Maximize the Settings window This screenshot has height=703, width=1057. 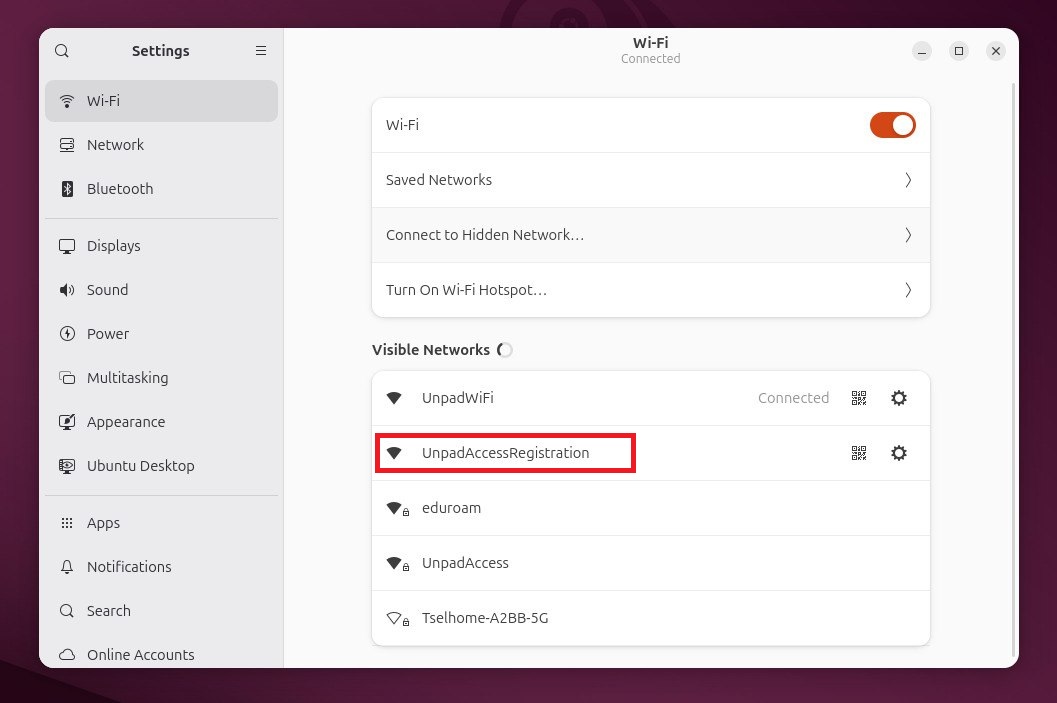(959, 51)
